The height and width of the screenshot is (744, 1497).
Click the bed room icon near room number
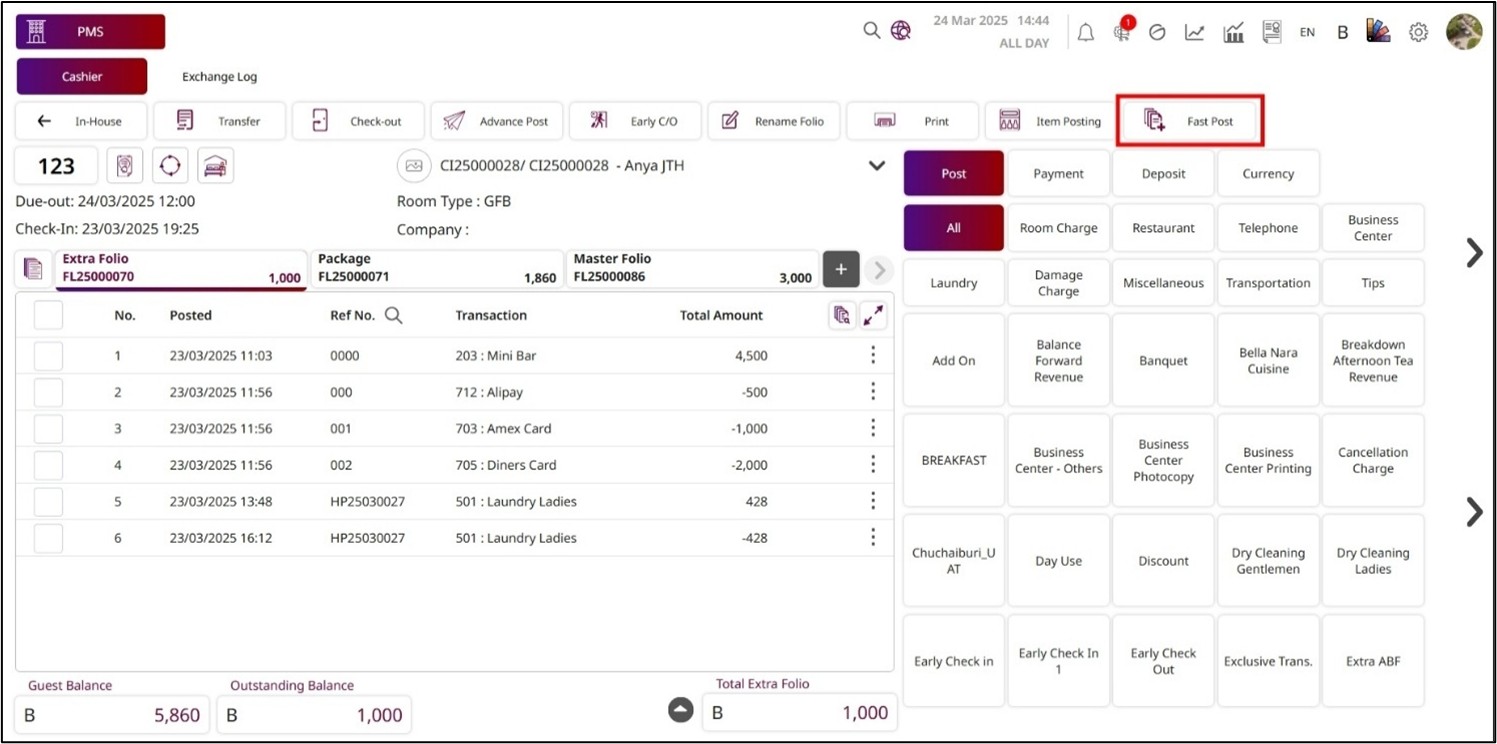pyautogui.click(x=215, y=166)
